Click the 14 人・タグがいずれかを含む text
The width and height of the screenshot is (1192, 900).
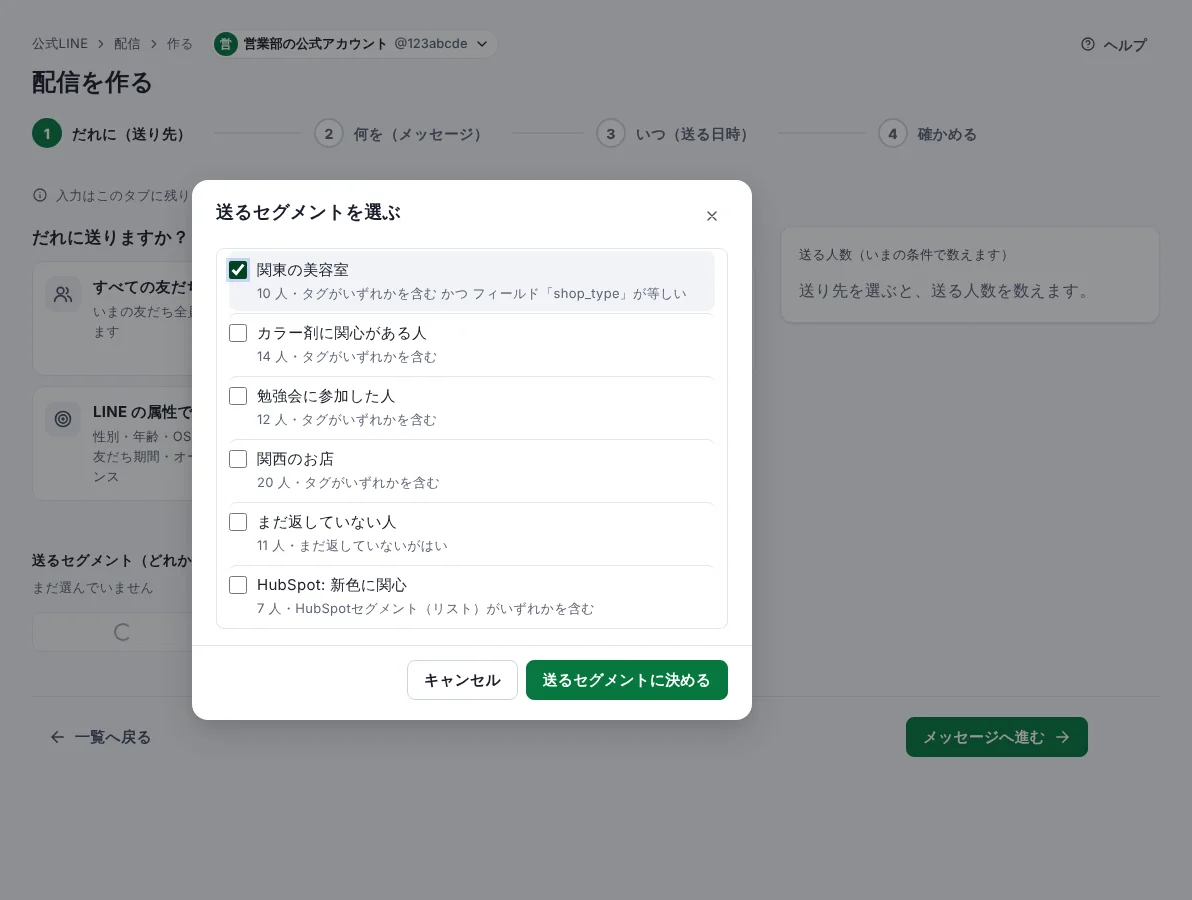(x=347, y=357)
